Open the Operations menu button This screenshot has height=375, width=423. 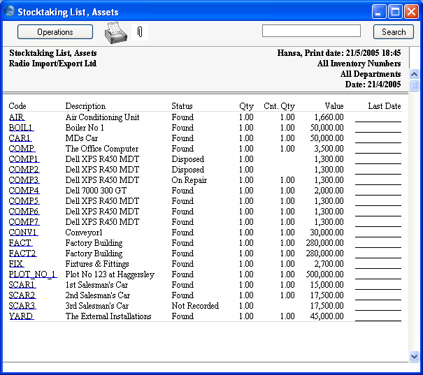pyautogui.click(x=55, y=32)
